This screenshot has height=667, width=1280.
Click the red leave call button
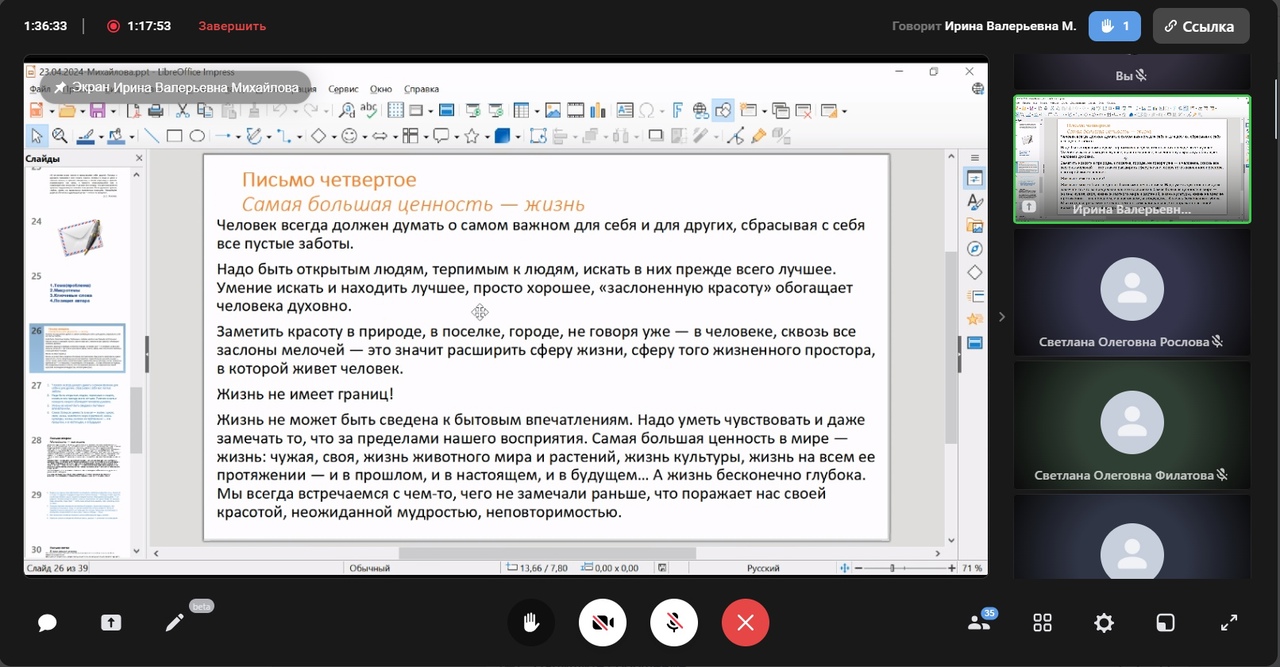[745, 623]
